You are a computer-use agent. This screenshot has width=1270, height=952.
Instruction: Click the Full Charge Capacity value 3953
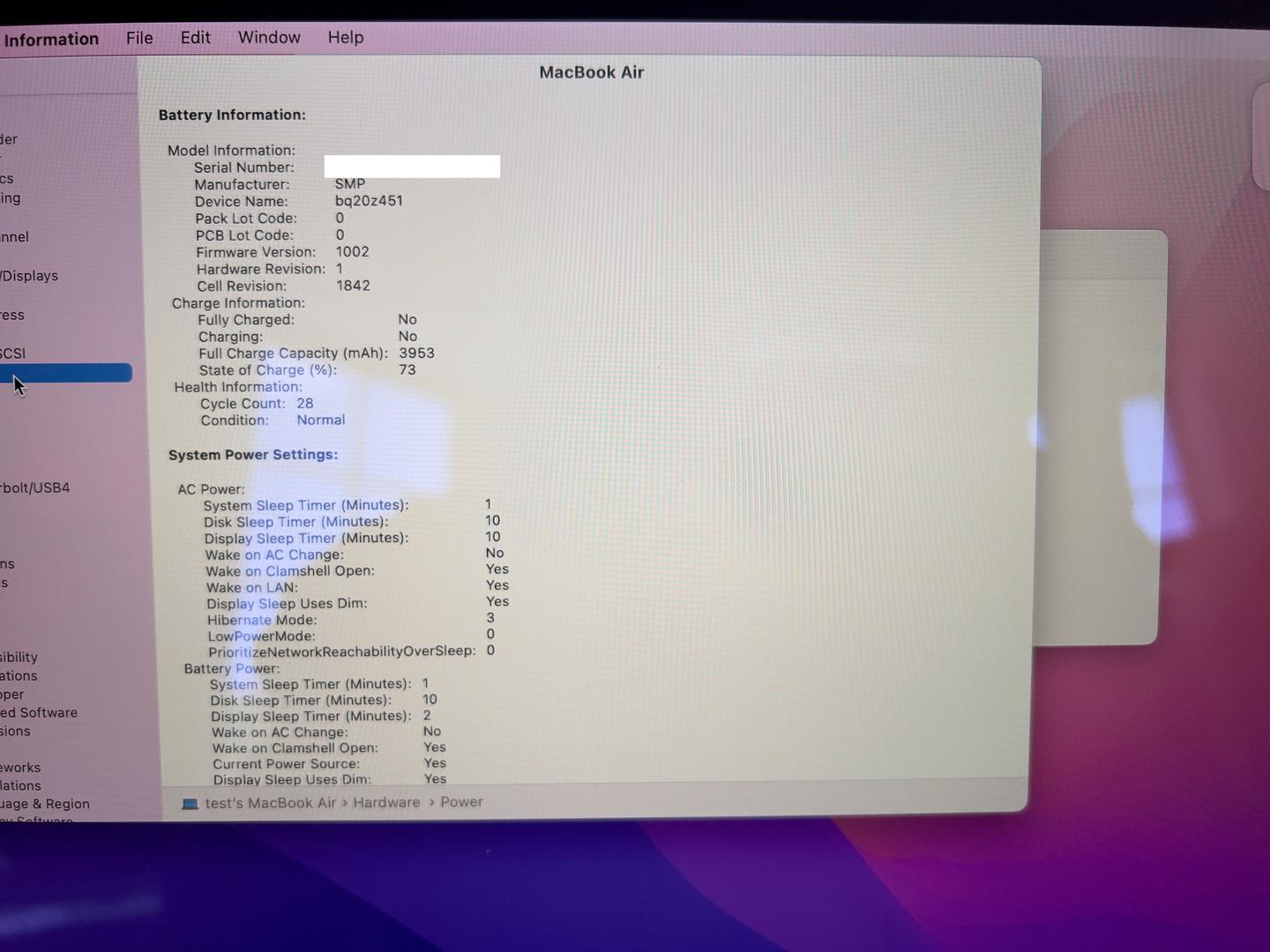point(416,353)
